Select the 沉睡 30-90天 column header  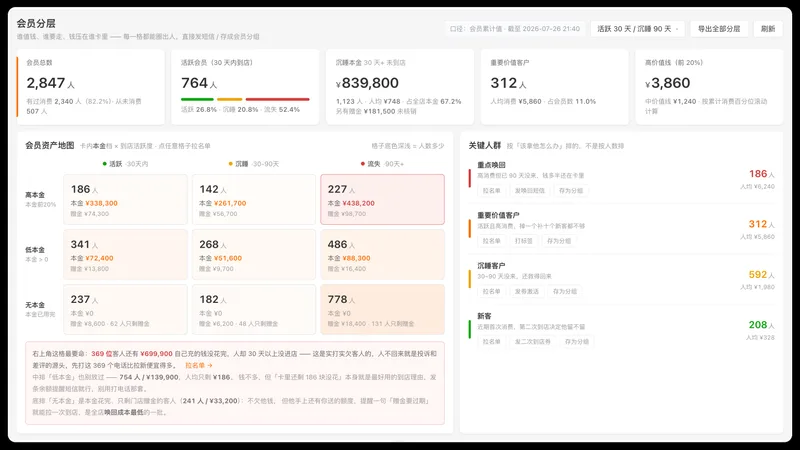pos(254,164)
